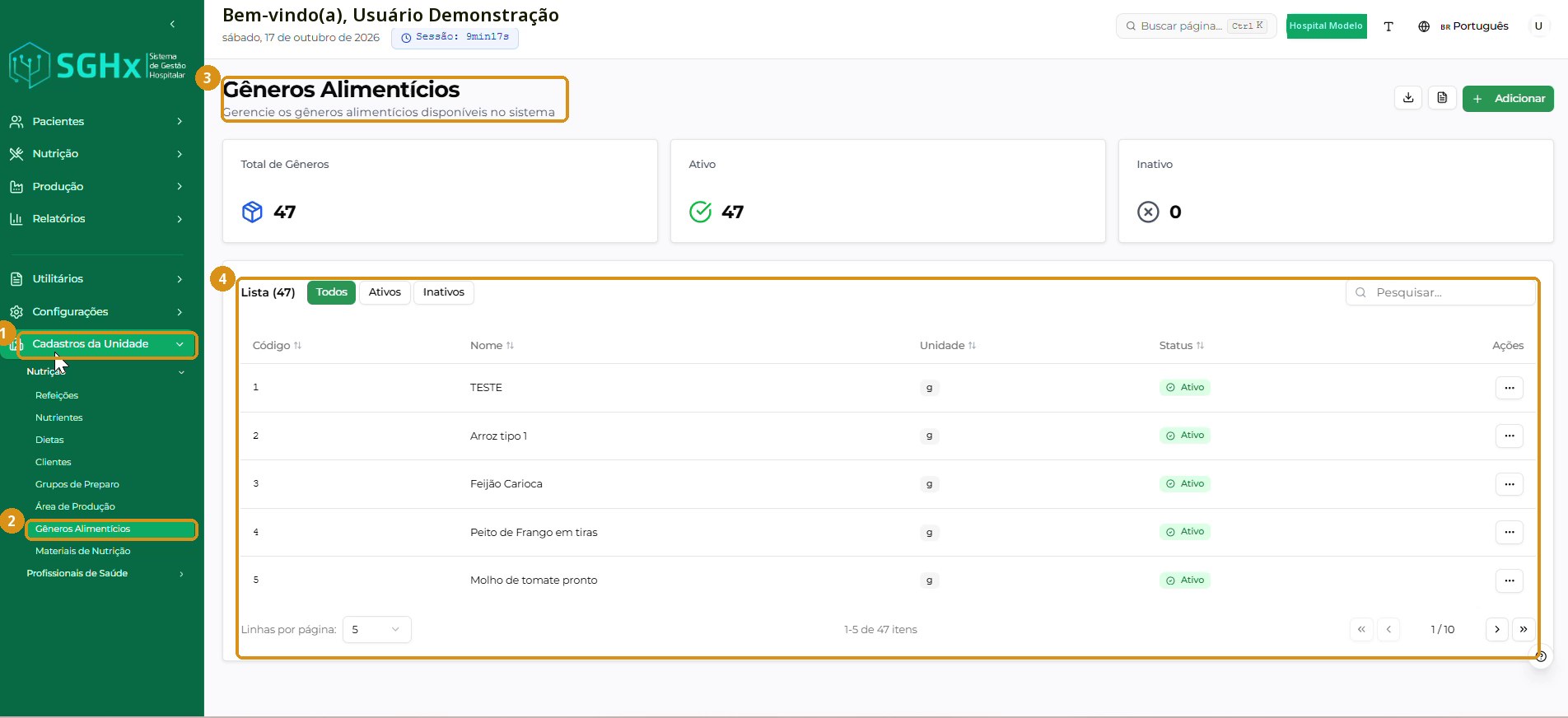Go to next page arrow

tap(1496, 629)
